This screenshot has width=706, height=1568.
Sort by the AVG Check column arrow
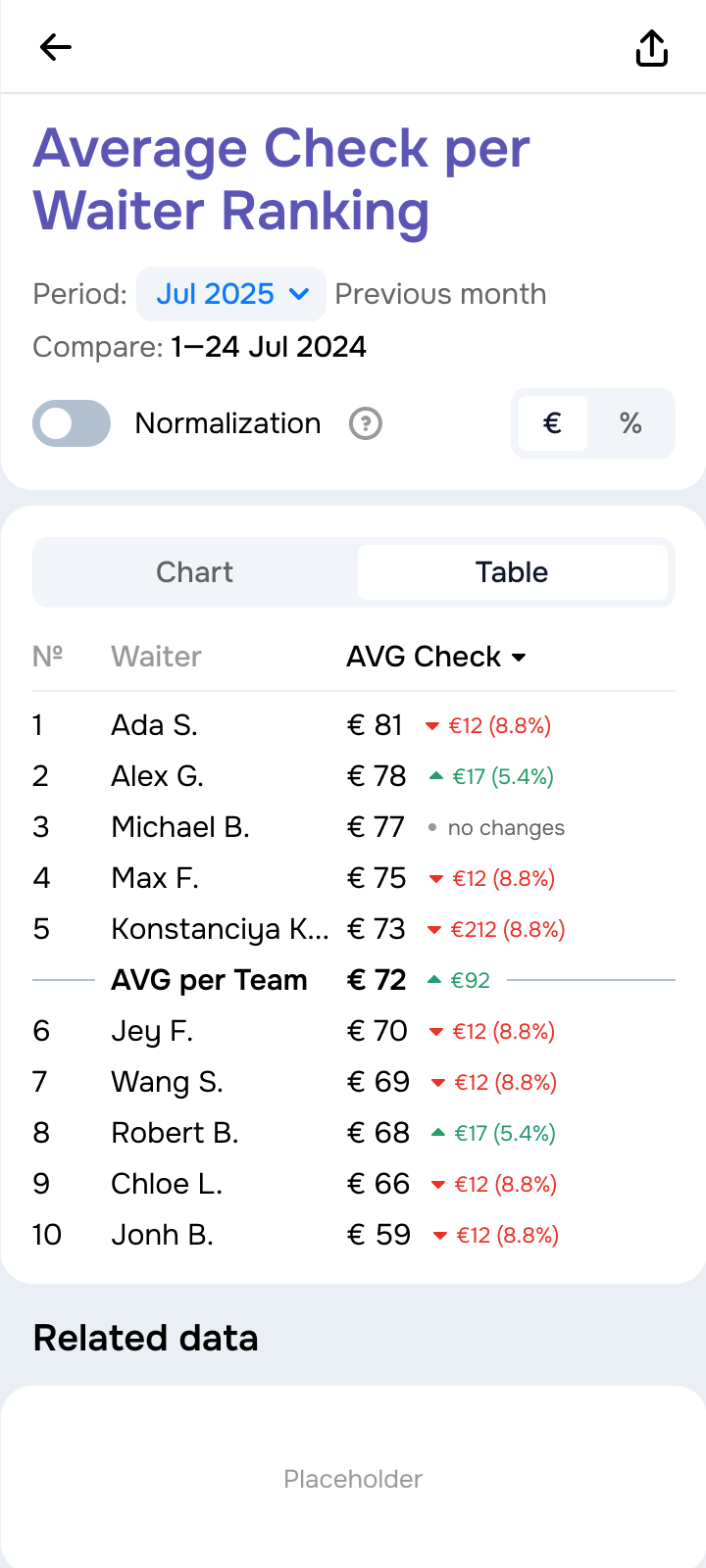[x=520, y=658]
